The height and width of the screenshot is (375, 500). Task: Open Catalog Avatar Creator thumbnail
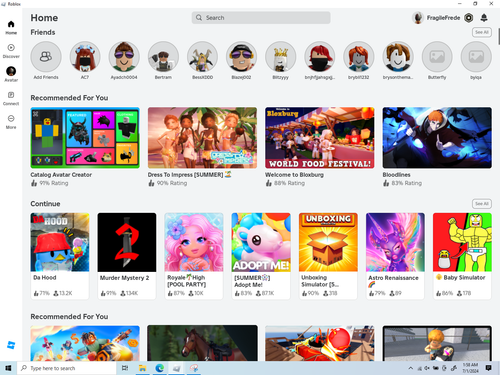[85, 138]
